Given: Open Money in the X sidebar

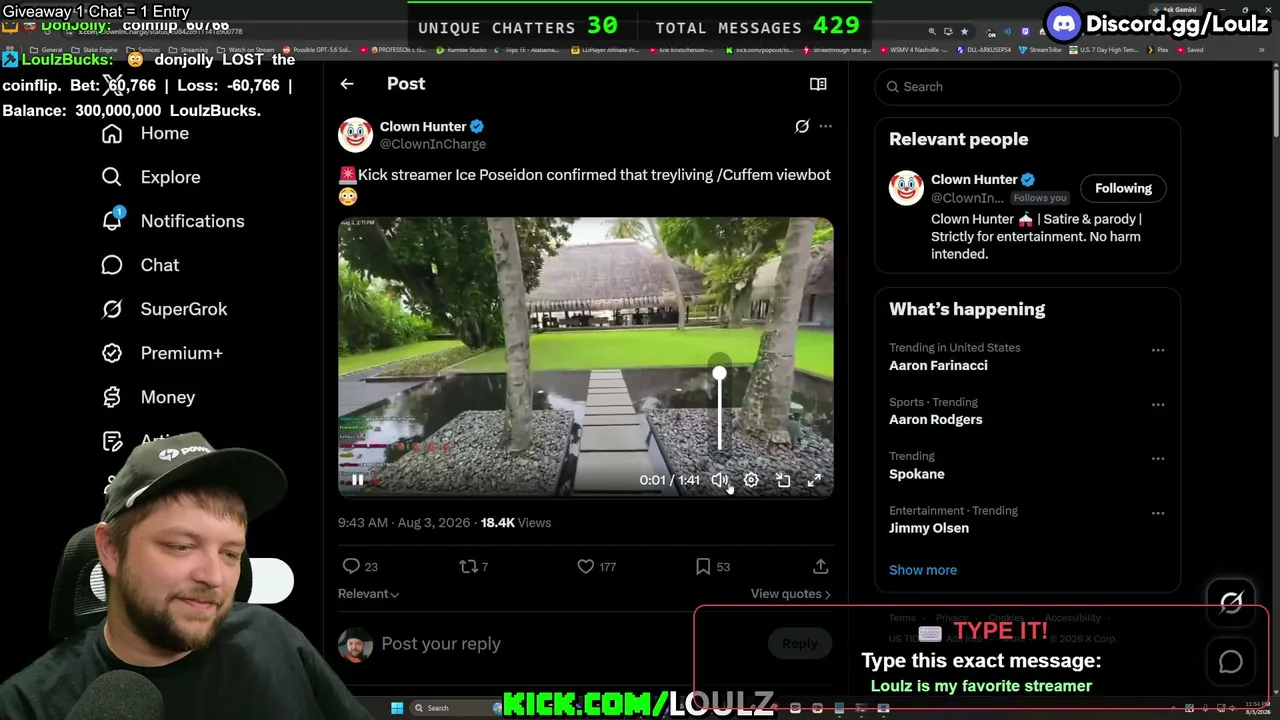Looking at the screenshot, I should point(149,397).
